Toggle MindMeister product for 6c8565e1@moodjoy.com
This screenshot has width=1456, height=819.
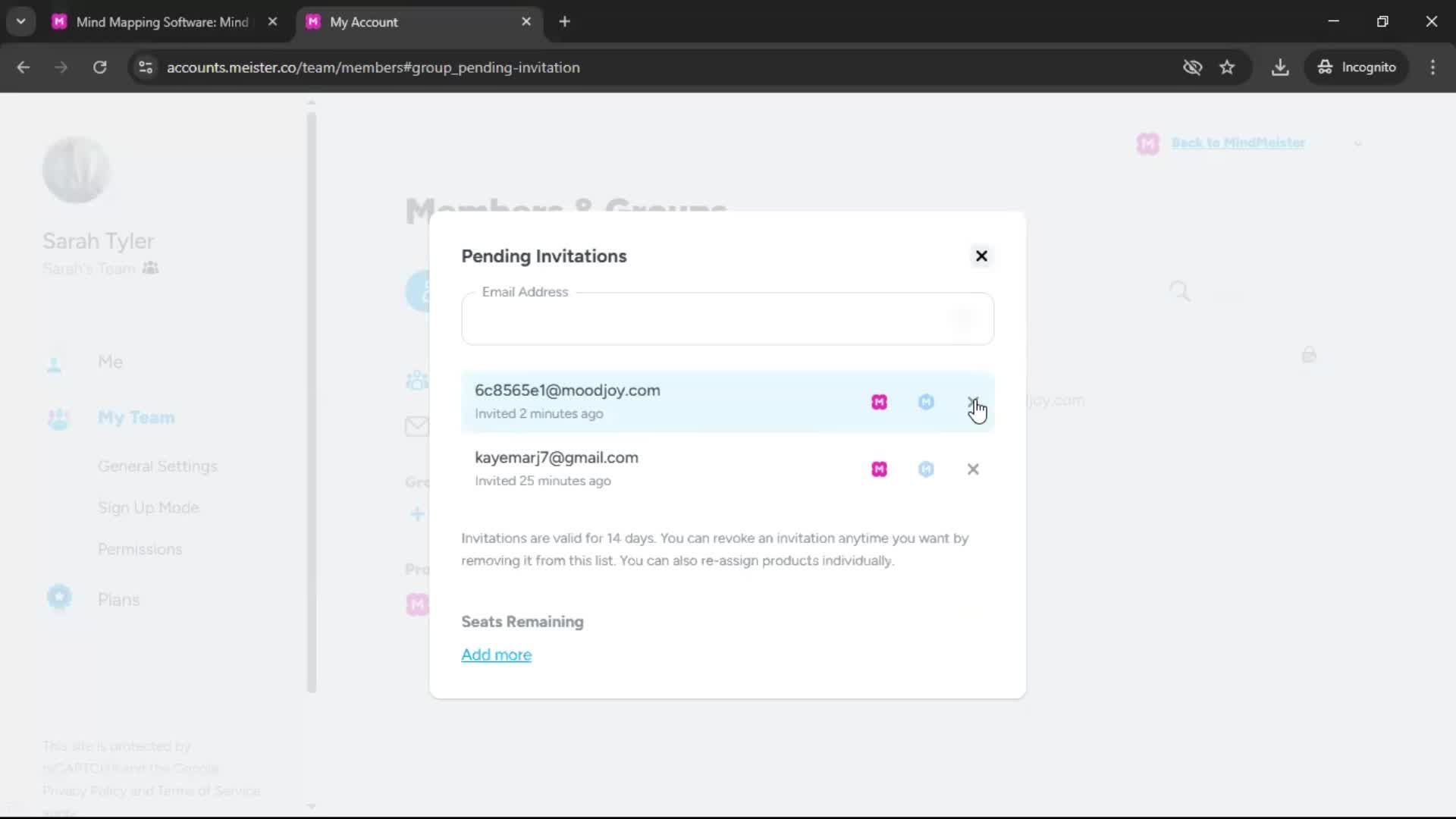pyautogui.click(x=879, y=402)
